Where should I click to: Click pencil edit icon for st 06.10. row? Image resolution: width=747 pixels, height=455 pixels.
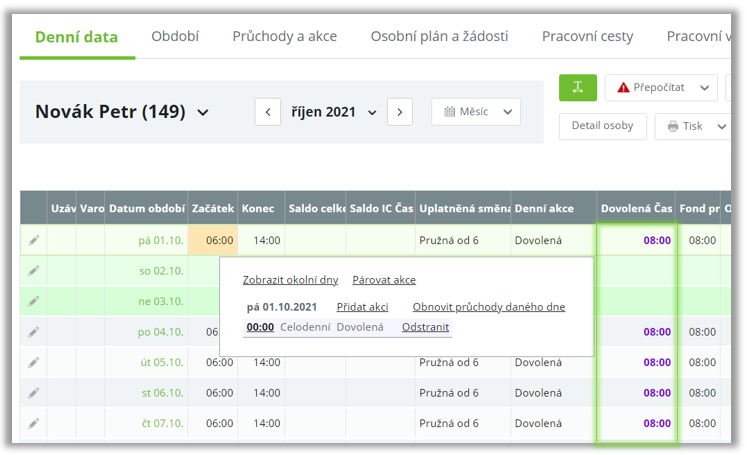click(34, 392)
